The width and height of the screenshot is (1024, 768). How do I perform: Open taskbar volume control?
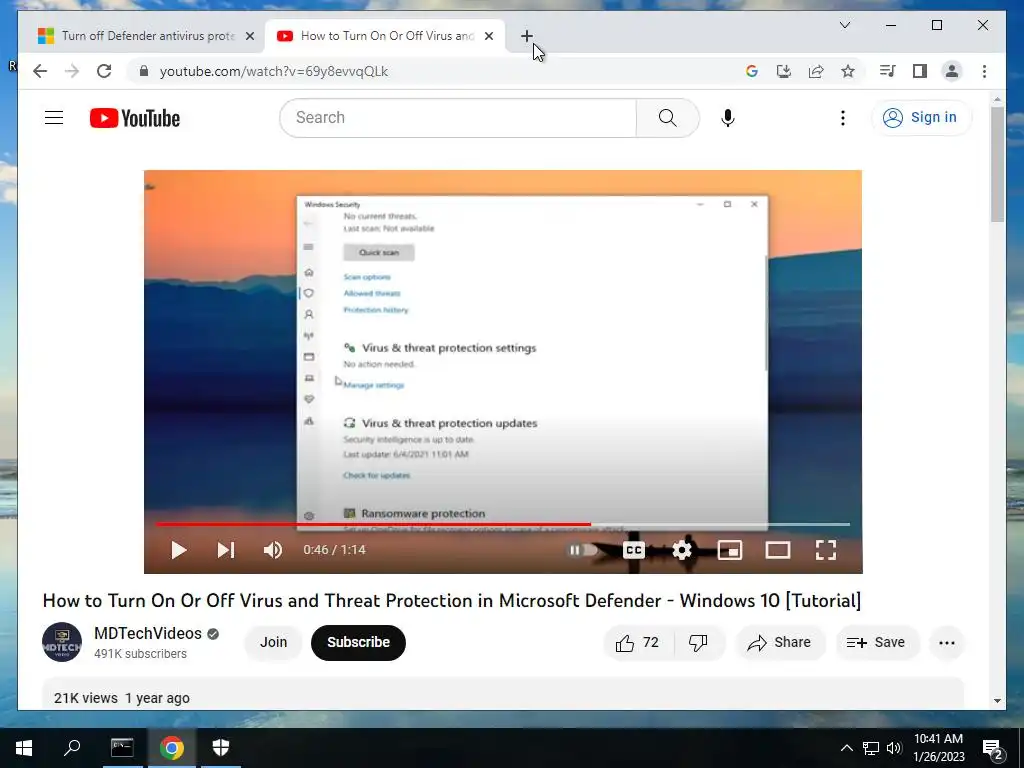point(894,748)
